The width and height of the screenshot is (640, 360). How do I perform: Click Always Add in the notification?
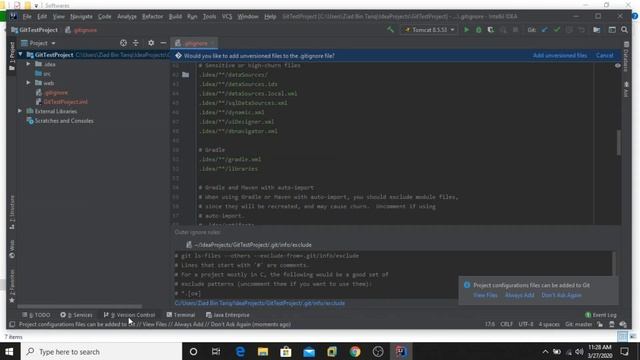[520, 295]
